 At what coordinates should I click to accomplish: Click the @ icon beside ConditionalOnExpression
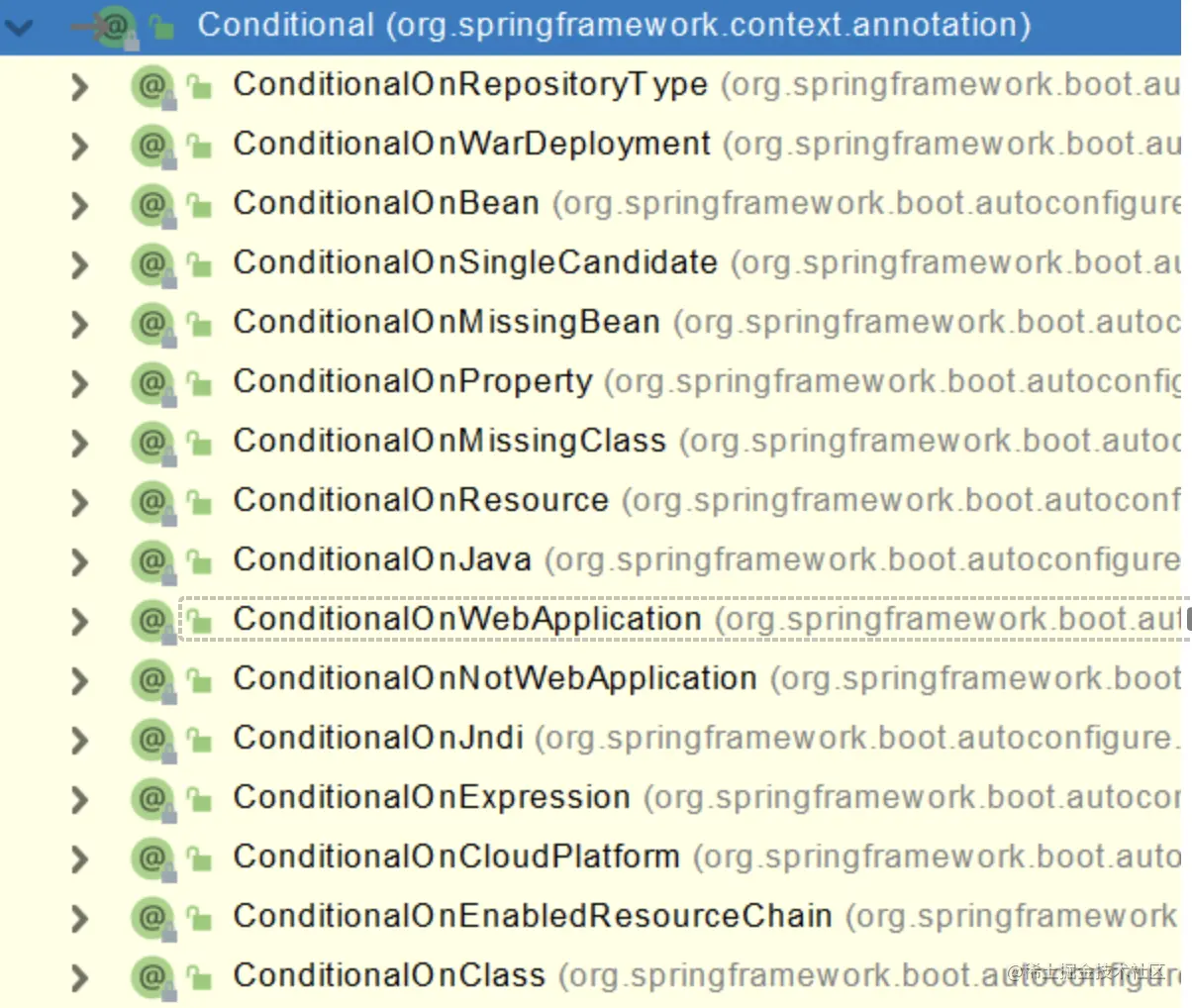tap(153, 800)
